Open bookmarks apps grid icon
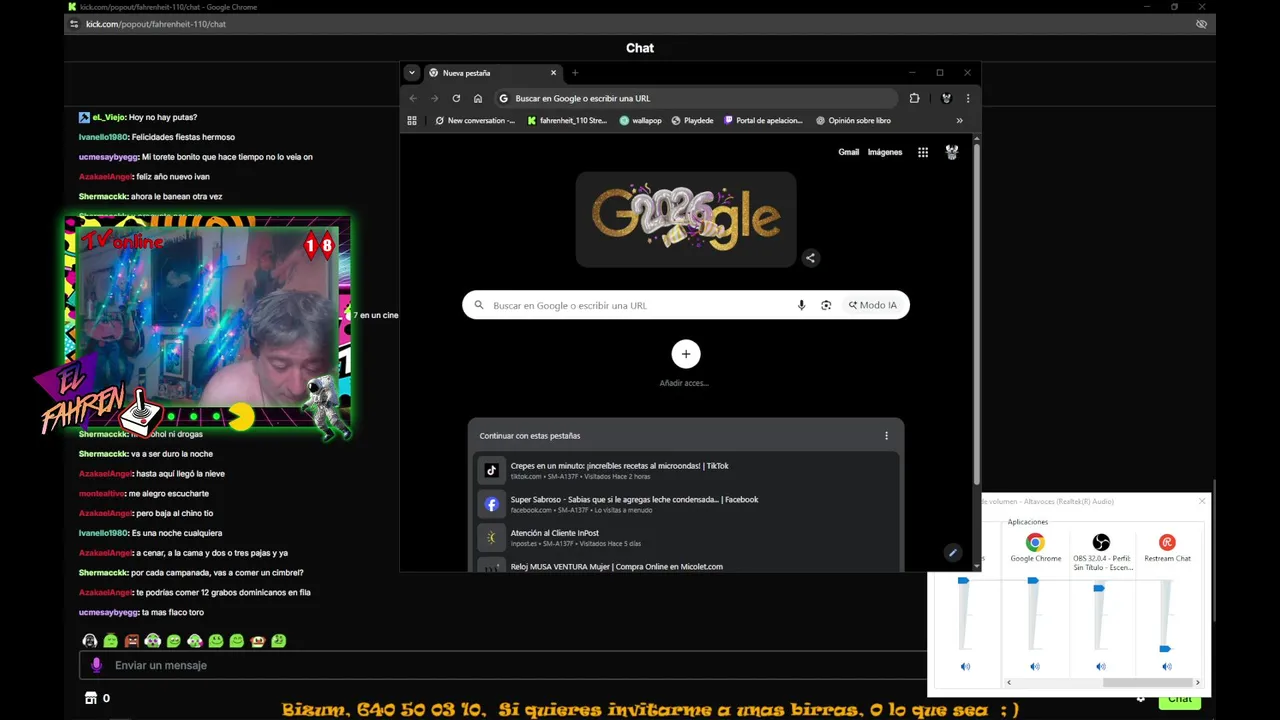This screenshot has width=1280, height=720. (x=412, y=120)
